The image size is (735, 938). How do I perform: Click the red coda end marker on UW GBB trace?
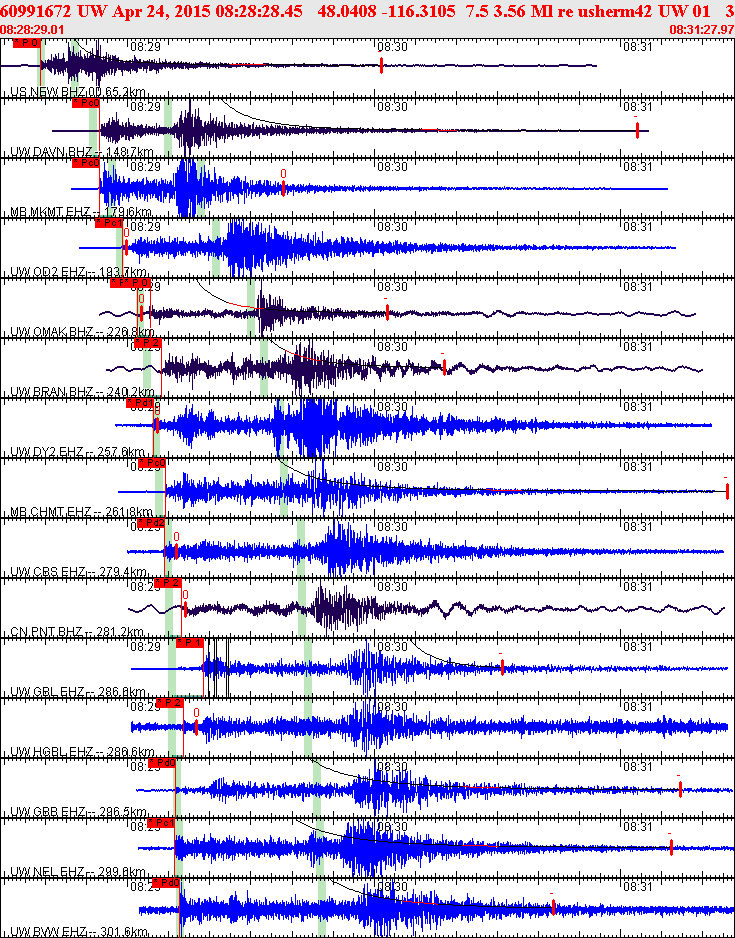click(681, 789)
